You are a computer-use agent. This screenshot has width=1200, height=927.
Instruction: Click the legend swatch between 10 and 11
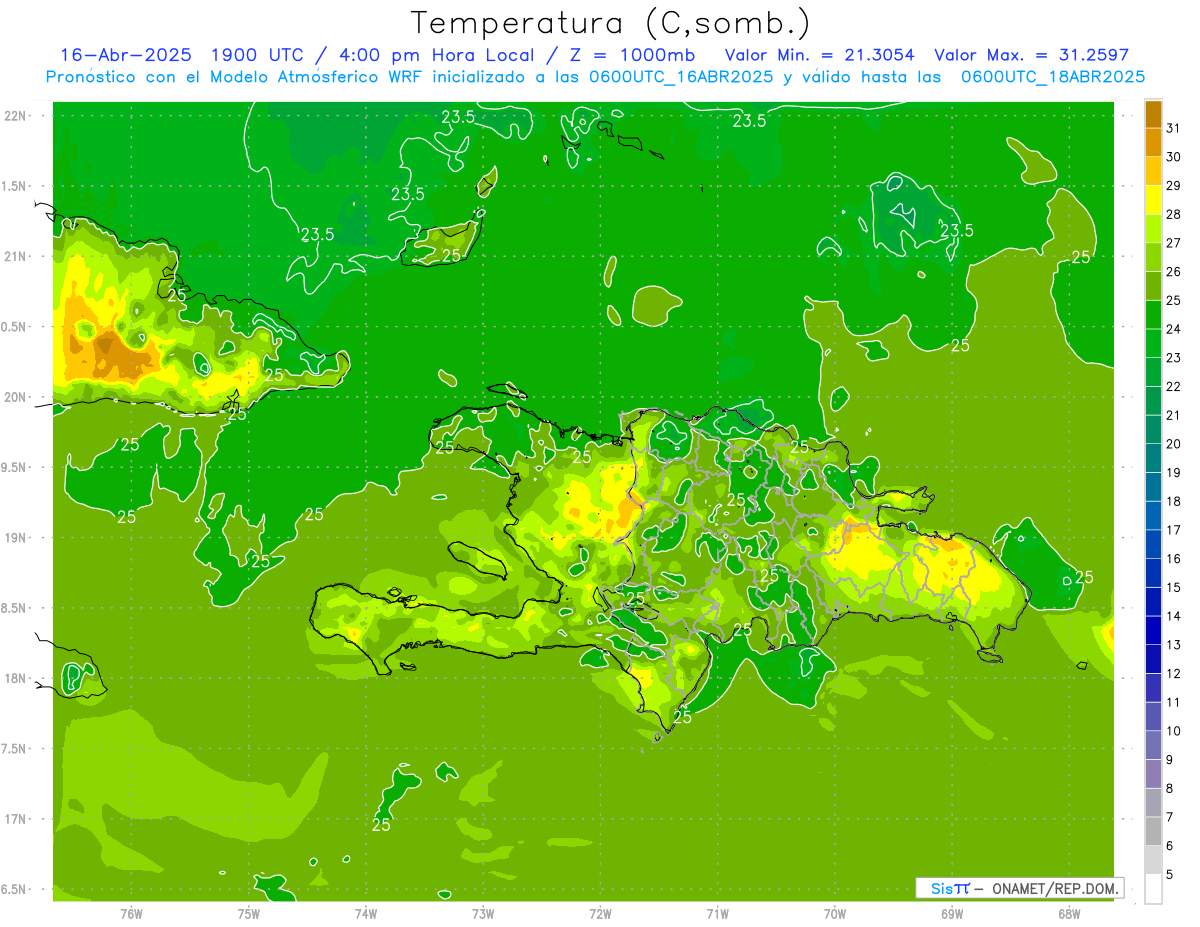[x=1153, y=716]
